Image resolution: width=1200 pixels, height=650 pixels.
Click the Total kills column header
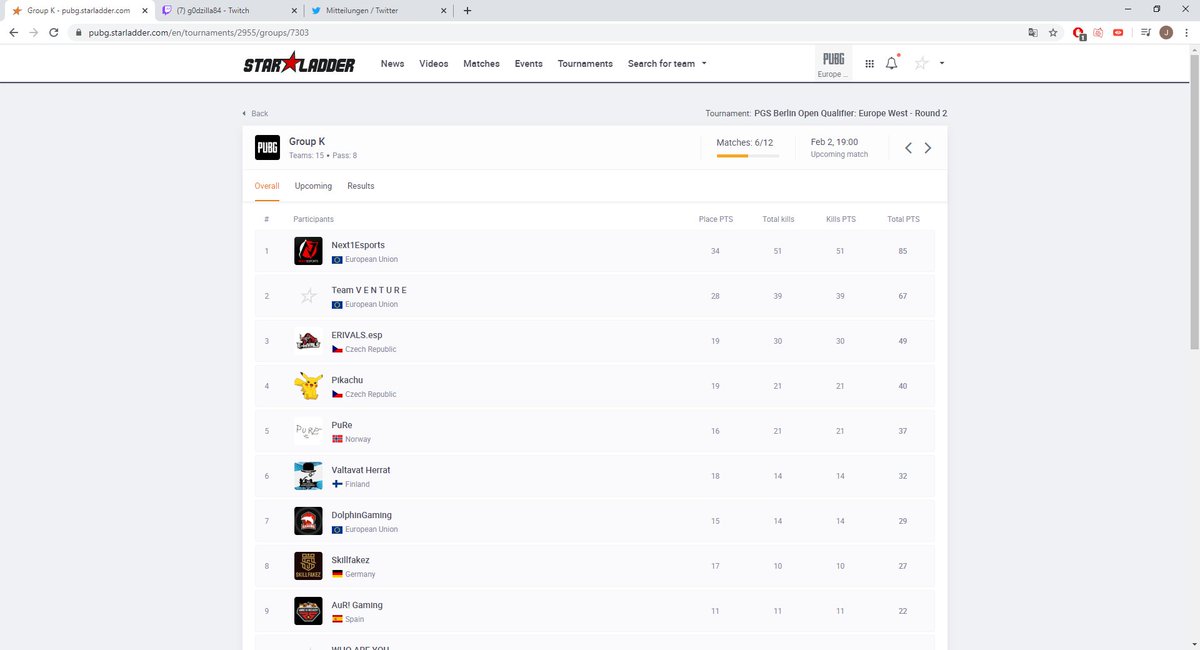(x=778, y=219)
